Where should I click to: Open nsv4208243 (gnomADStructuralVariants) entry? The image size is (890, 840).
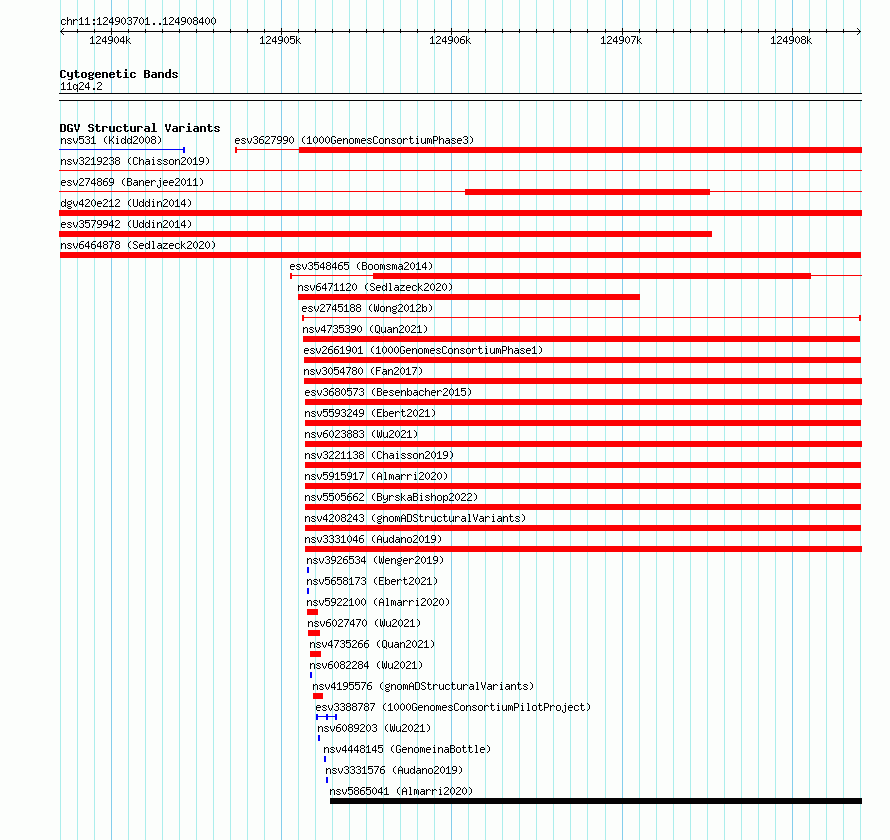[x=415, y=518]
